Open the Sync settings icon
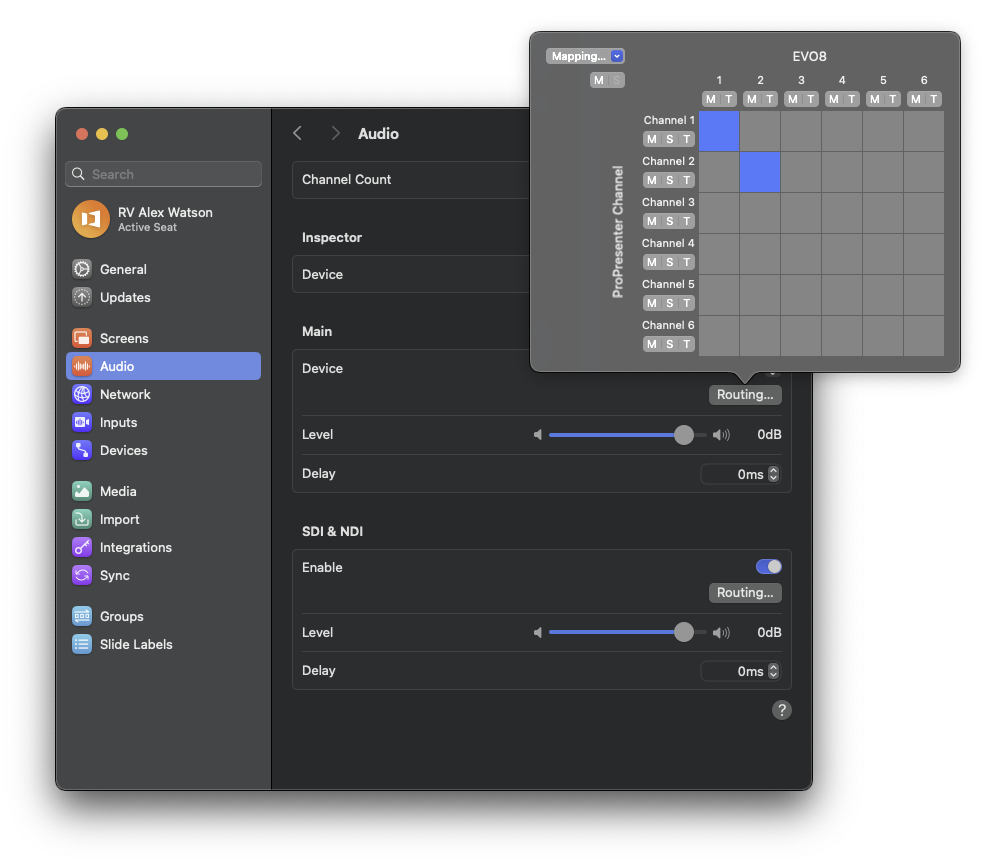 click(x=82, y=575)
